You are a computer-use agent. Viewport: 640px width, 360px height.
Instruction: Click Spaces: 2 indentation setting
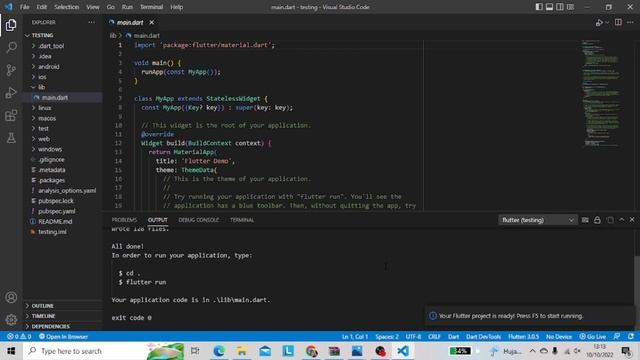387,337
